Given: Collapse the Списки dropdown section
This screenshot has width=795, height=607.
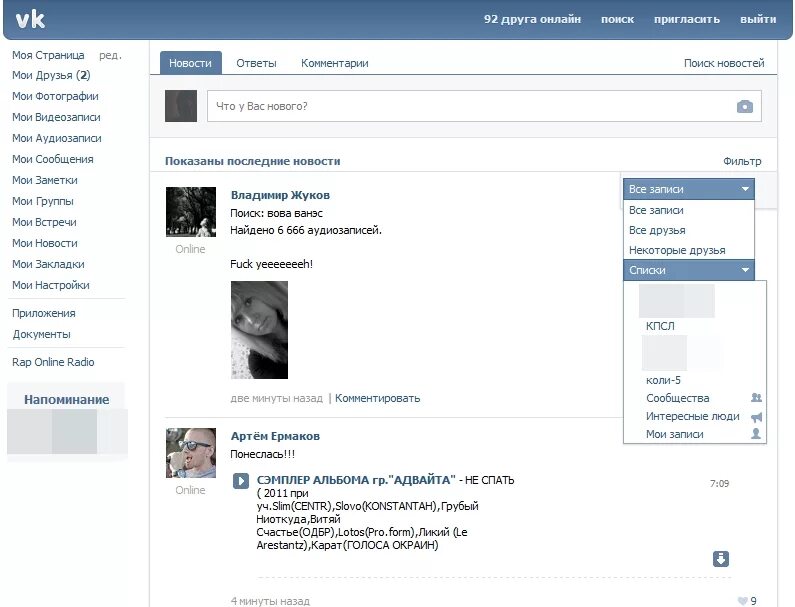Looking at the screenshot, I should point(689,270).
